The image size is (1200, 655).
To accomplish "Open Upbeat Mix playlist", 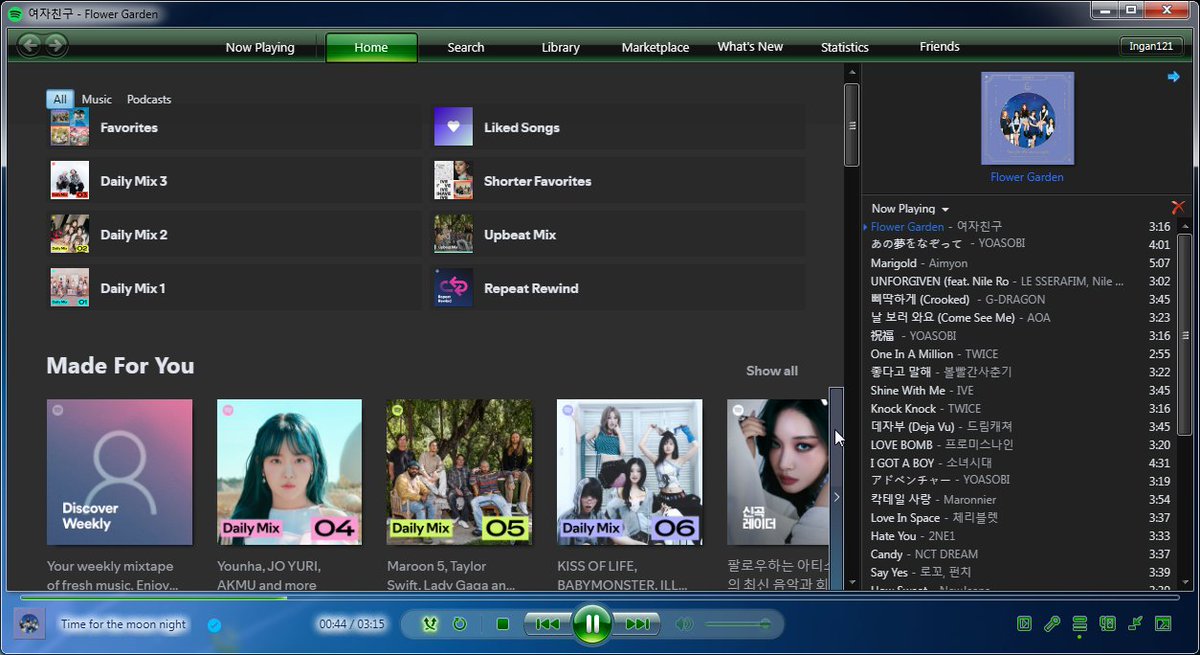I will click(618, 235).
